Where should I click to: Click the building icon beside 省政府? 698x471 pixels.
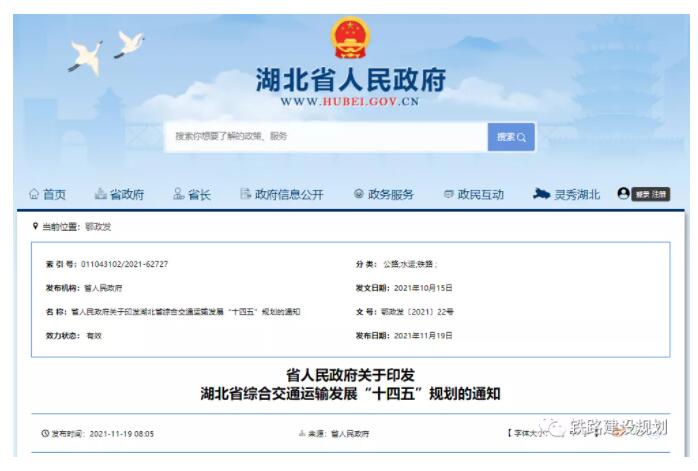click(101, 194)
